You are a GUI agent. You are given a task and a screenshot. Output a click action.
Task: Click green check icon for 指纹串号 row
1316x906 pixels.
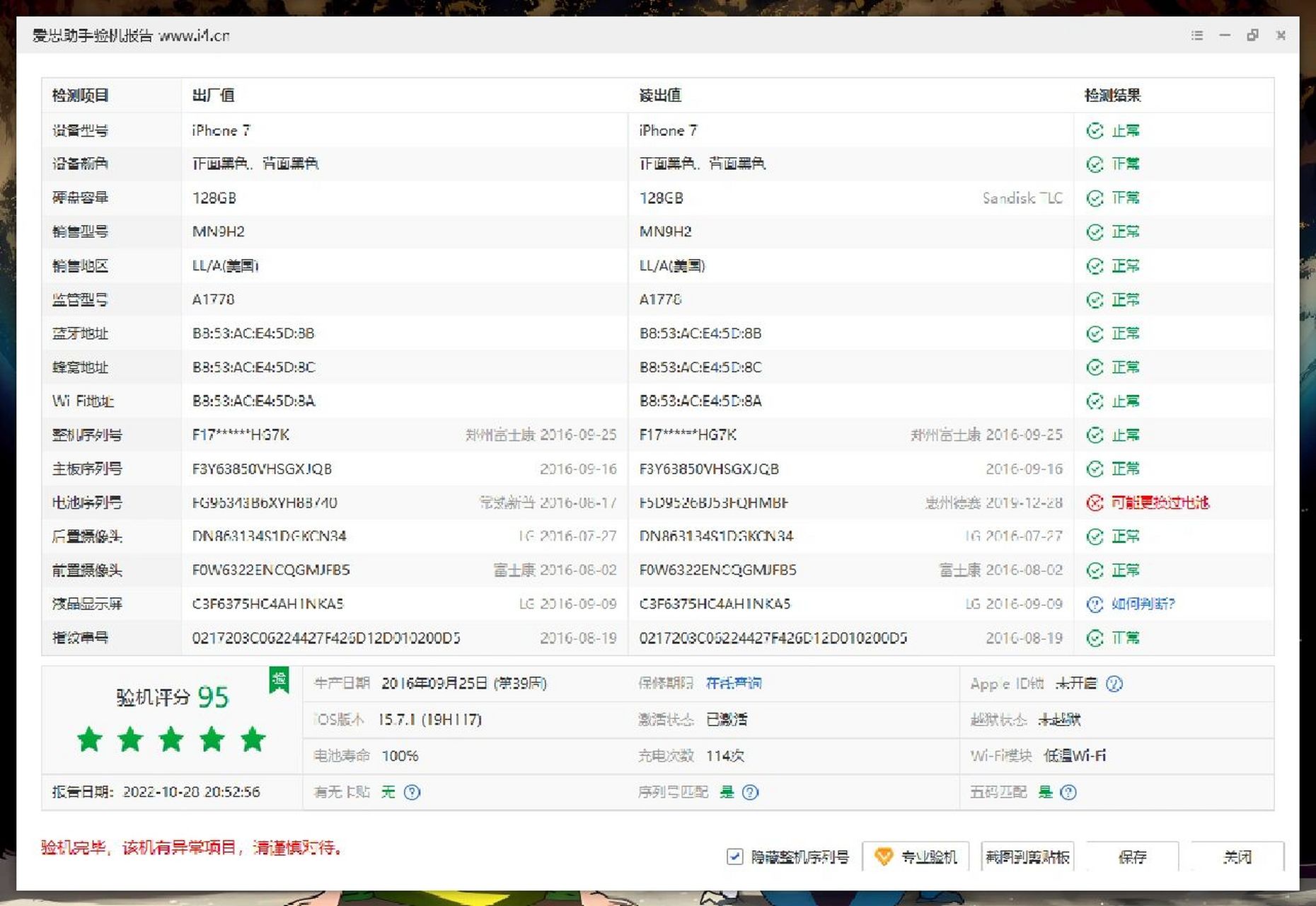point(1095,638)
